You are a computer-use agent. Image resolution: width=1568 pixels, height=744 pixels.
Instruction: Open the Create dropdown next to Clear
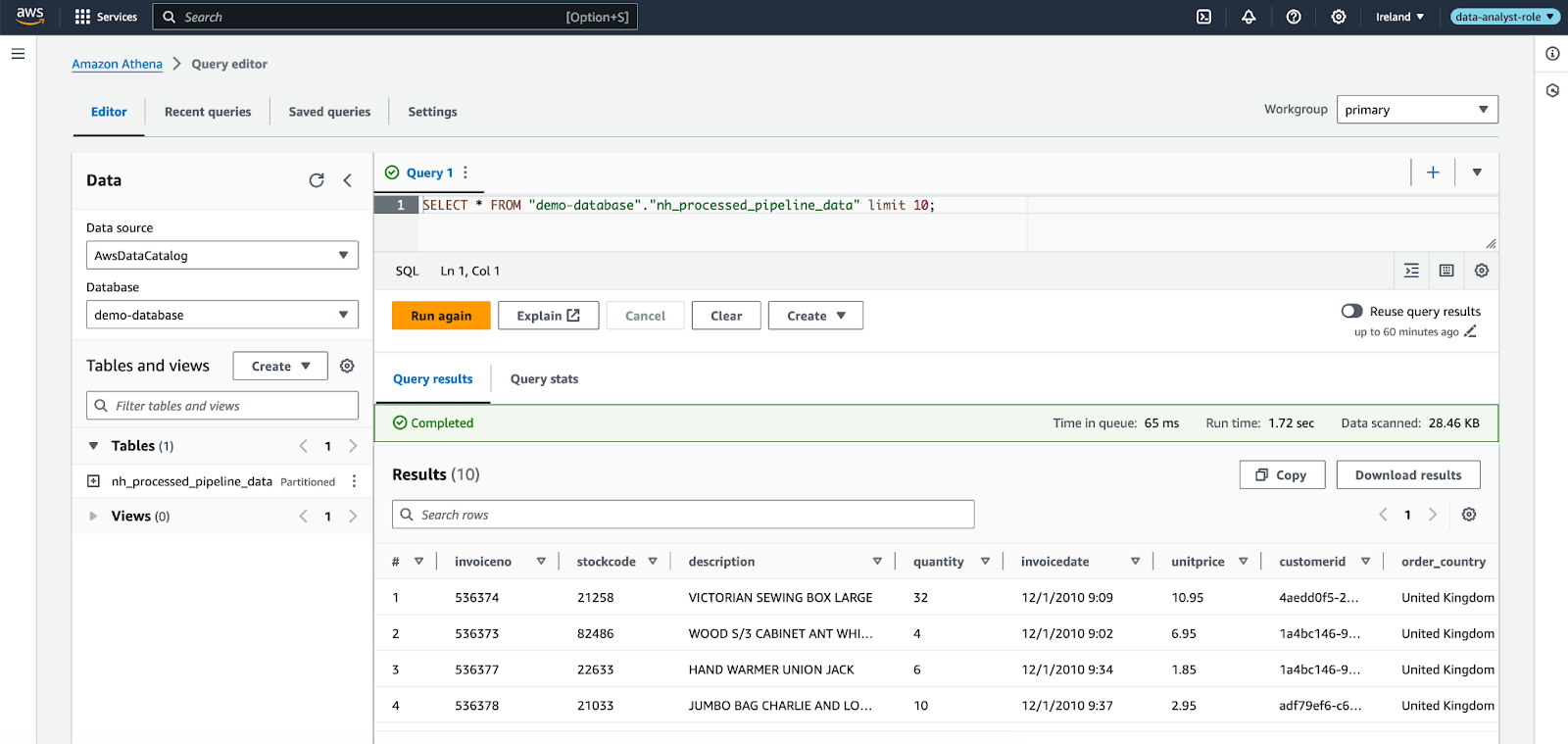tap(815, 316)
